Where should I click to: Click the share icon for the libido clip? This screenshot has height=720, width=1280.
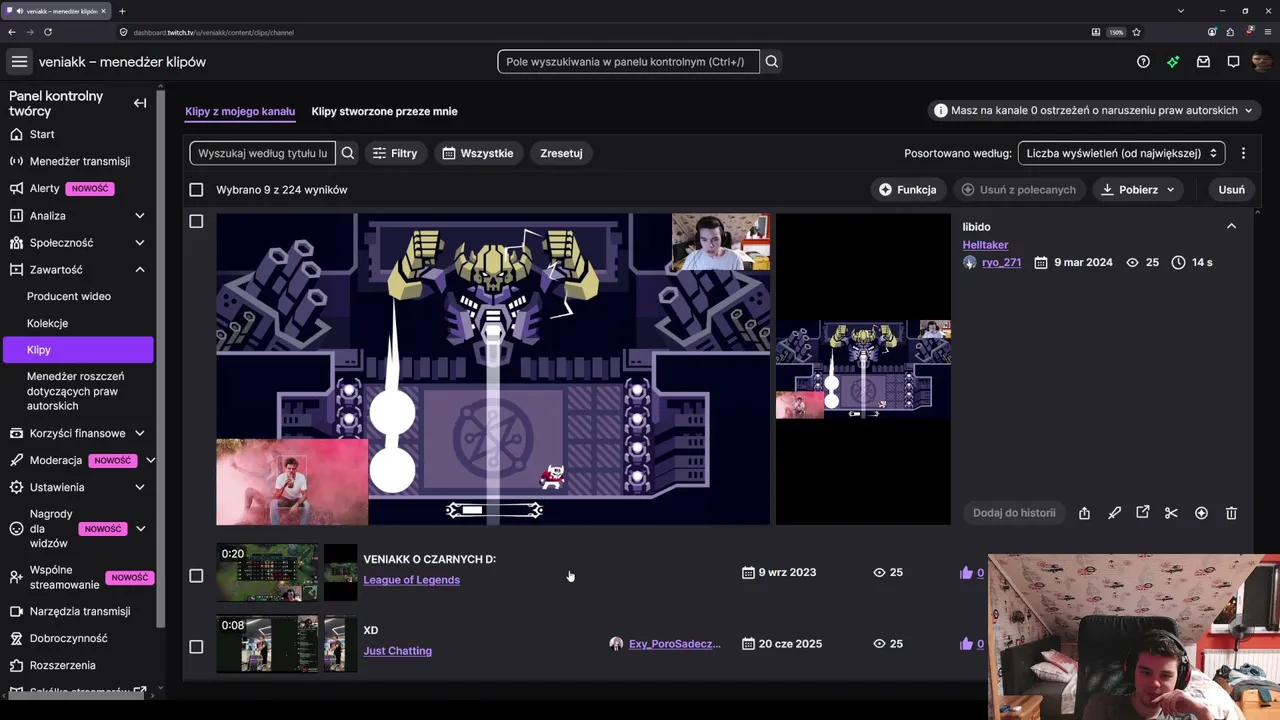1084,513
